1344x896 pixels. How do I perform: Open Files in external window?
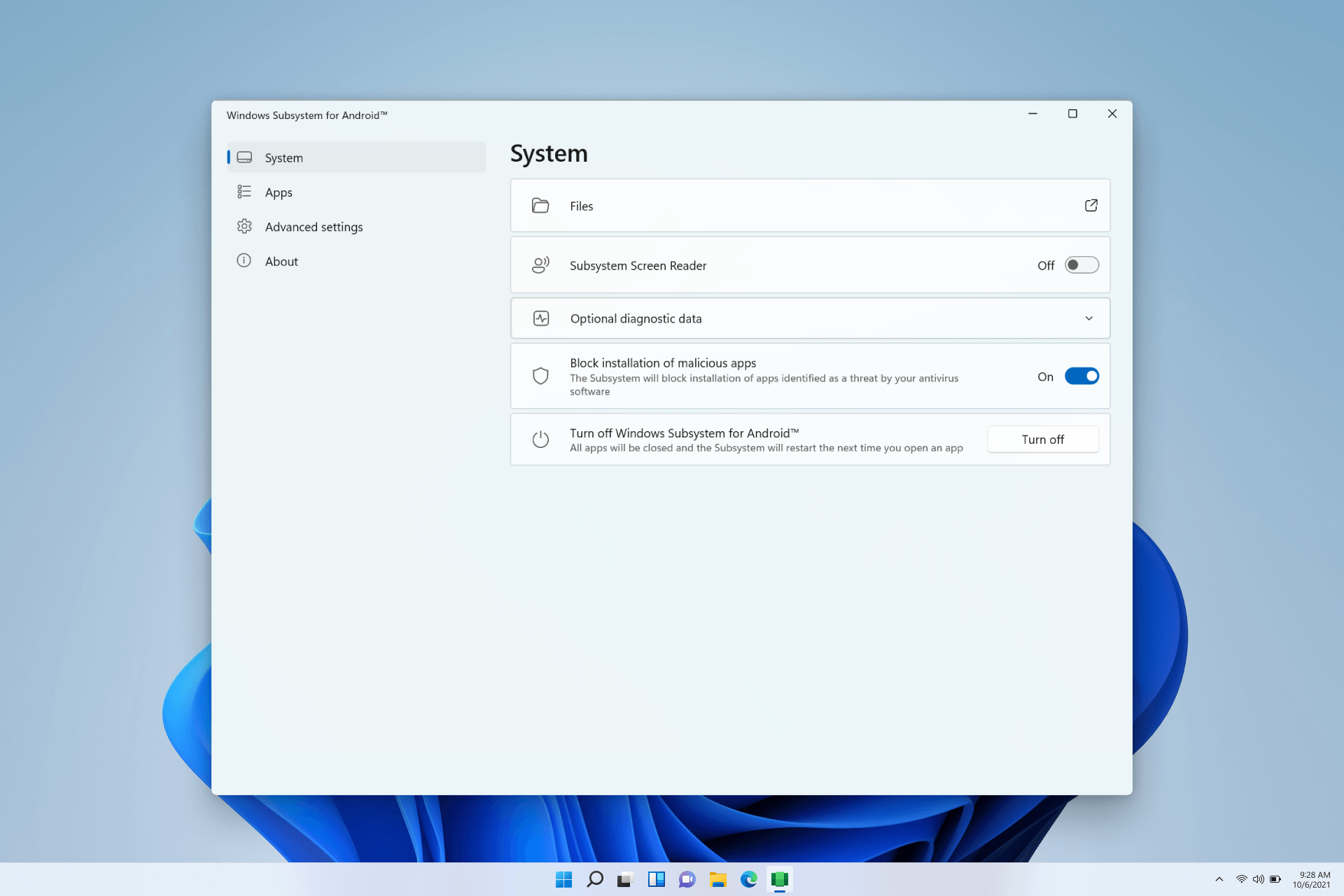pos(1090,205)
